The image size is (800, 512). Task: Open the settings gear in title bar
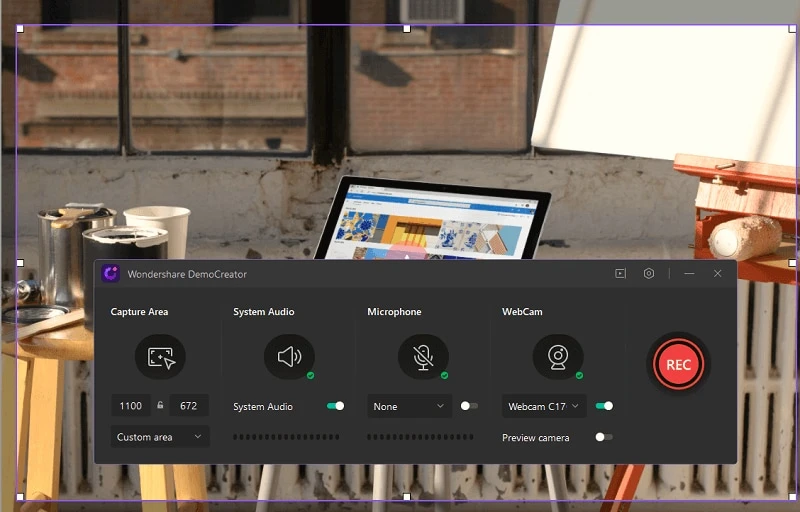point(649,273)
